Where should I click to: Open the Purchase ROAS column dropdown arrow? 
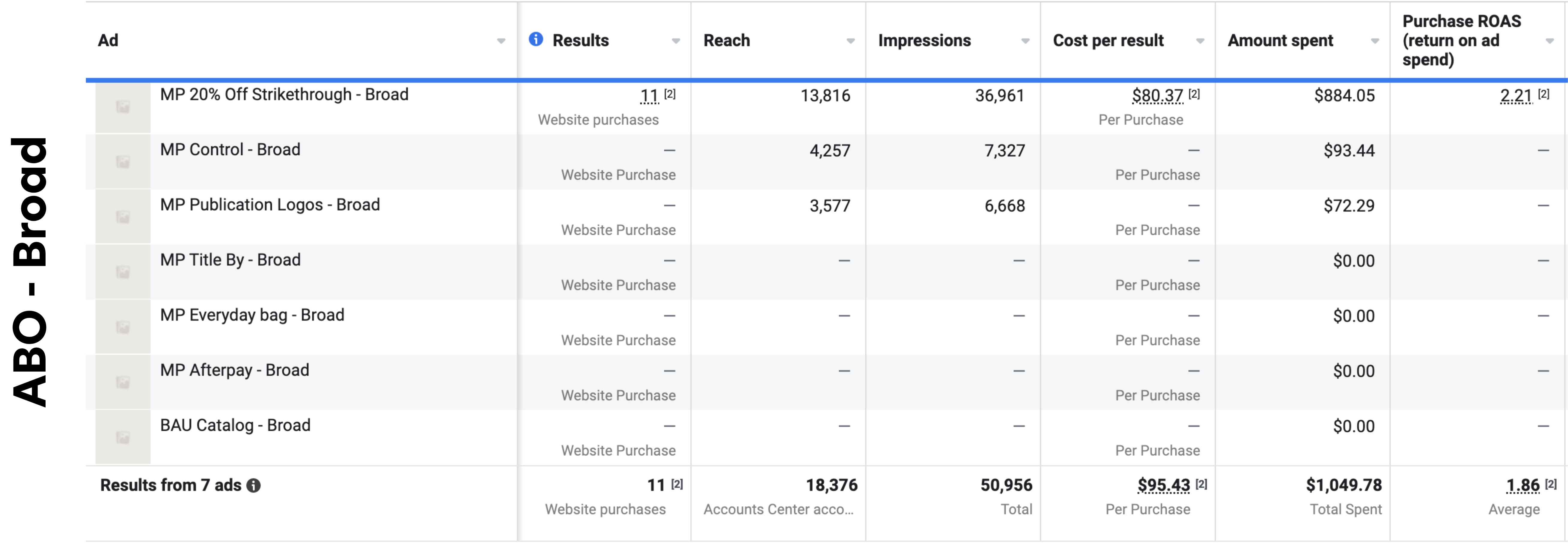click(x=1549, y=41)
